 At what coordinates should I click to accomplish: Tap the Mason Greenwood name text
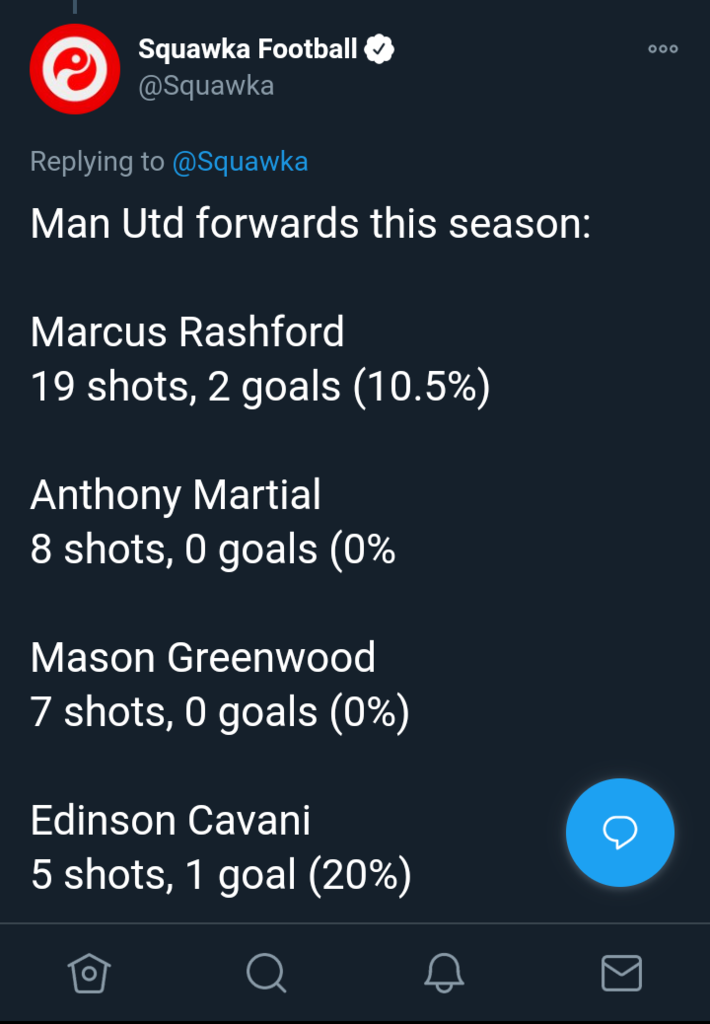tap(203, 658)
